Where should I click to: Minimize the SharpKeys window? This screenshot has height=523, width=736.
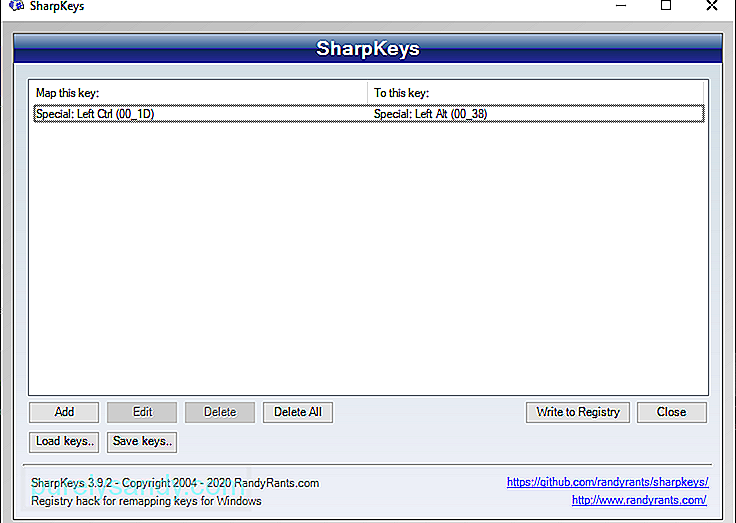point(621,6)
